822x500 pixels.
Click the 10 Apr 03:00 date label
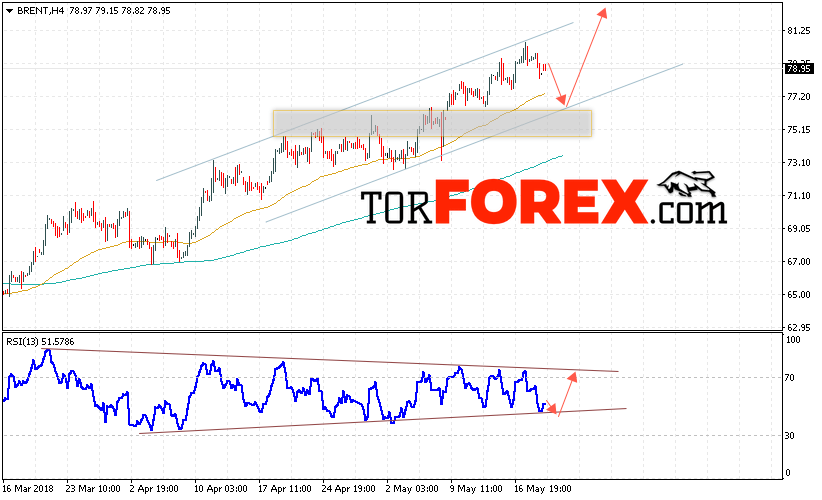pos(221,489)
